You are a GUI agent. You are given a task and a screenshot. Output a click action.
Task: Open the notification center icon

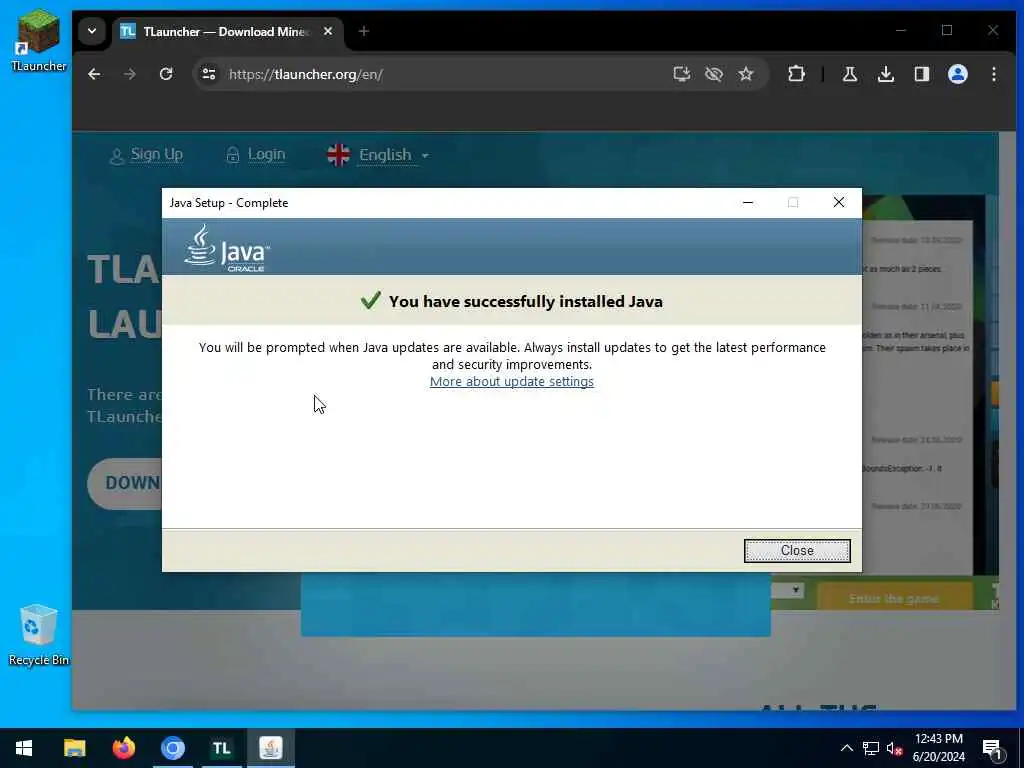point(992,748)
